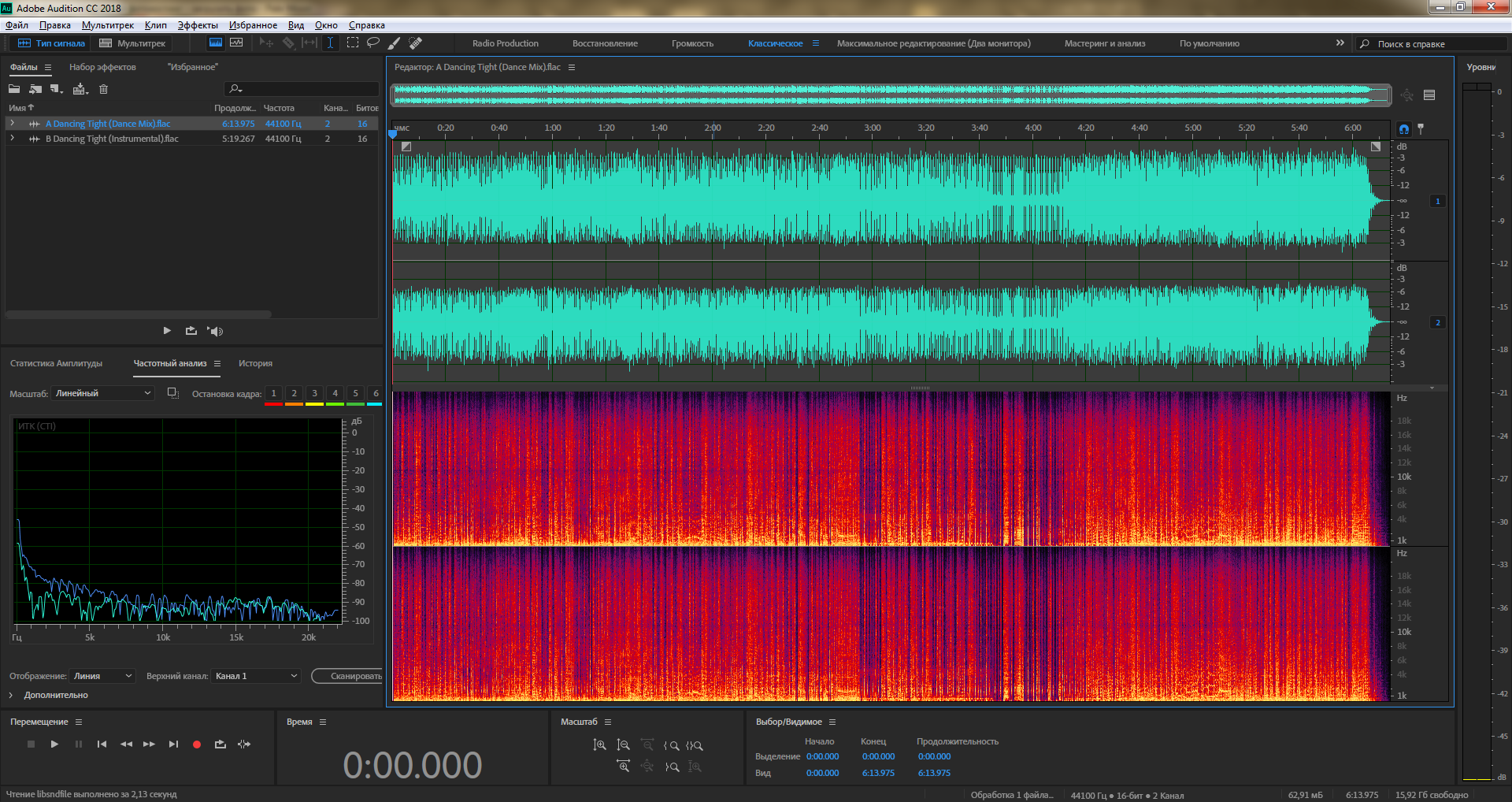Click the Files panel search field
This screenshot has width=1512, height=802.
(302, 89)
